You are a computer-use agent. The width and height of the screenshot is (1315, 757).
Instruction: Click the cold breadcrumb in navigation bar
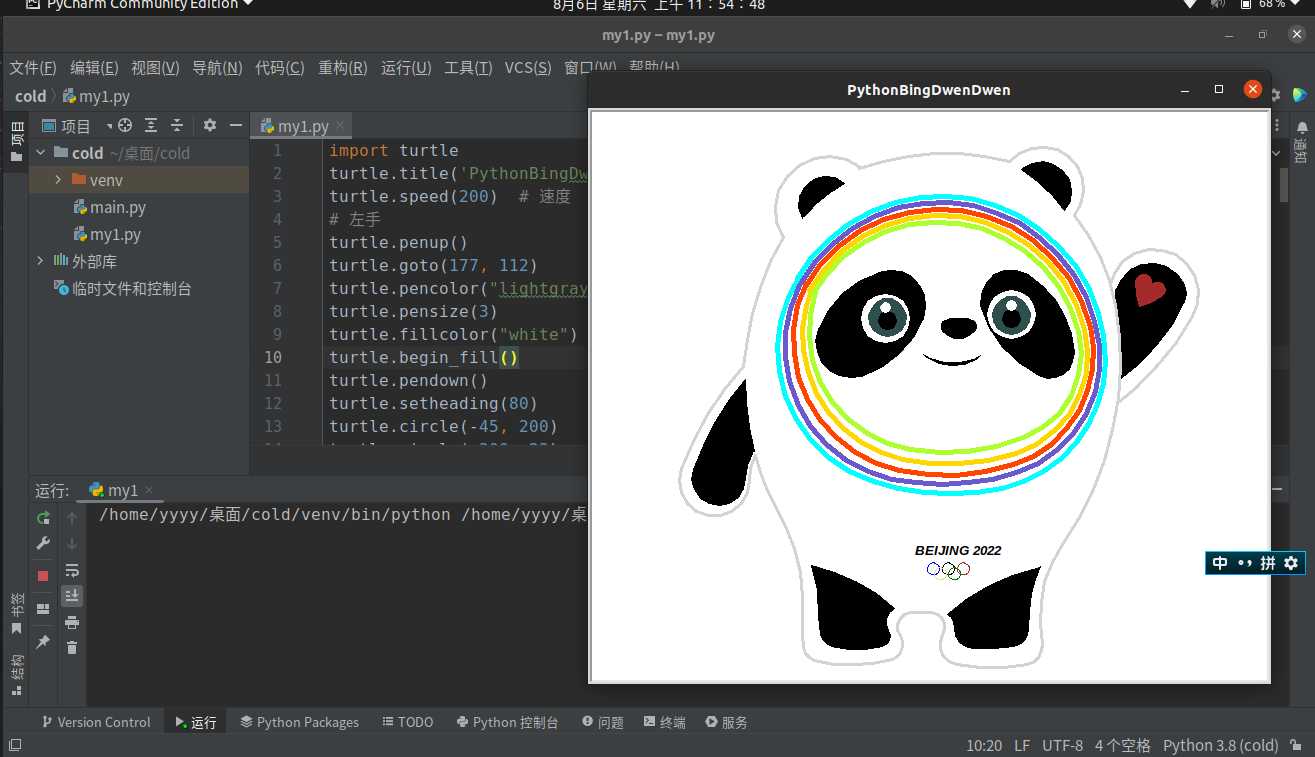(31, 97)
